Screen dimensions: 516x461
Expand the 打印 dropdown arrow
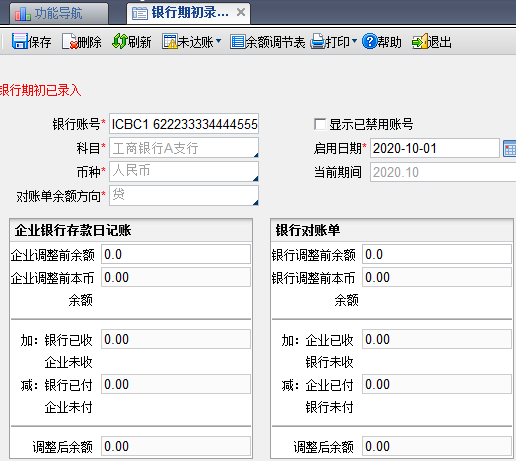[x=354, y=41]
